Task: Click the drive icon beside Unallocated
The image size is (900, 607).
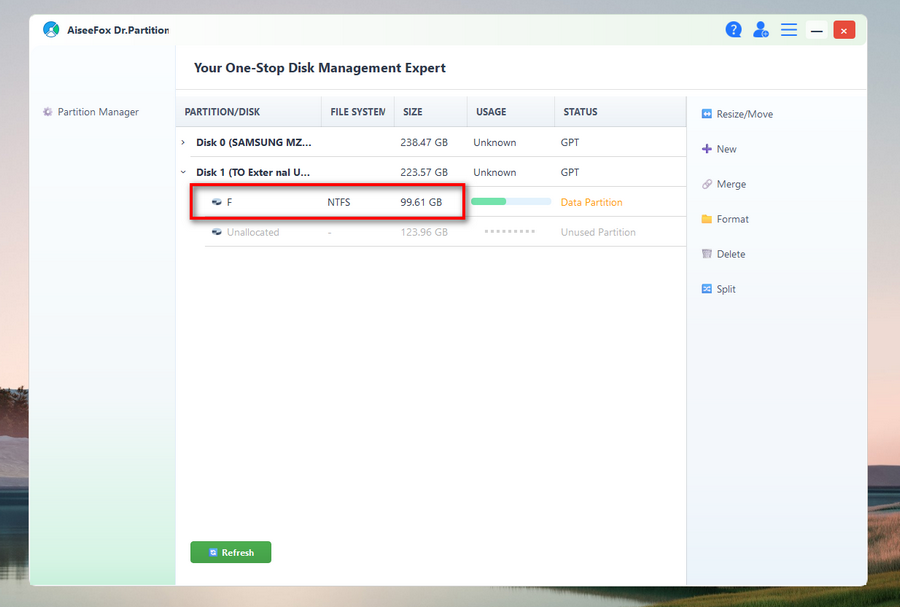Action: 216,232
